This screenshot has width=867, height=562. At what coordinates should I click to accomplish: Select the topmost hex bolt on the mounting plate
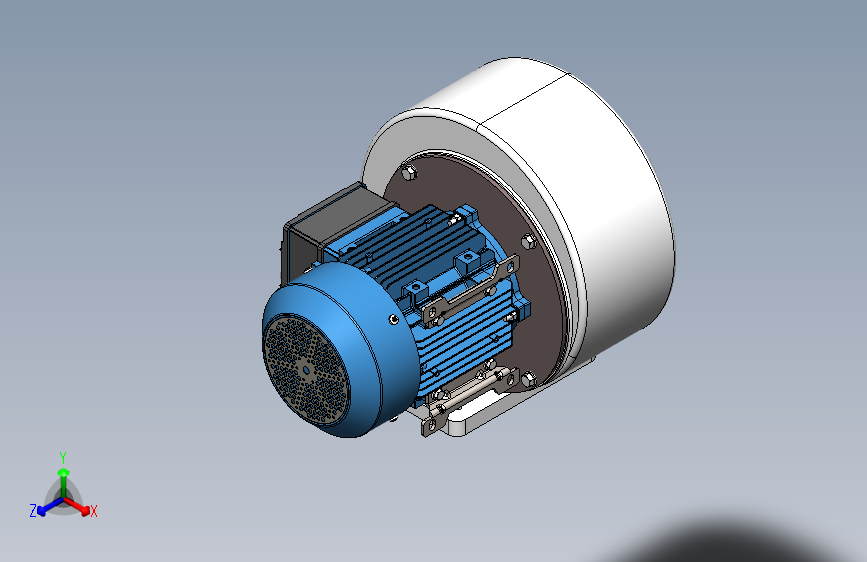409,173
